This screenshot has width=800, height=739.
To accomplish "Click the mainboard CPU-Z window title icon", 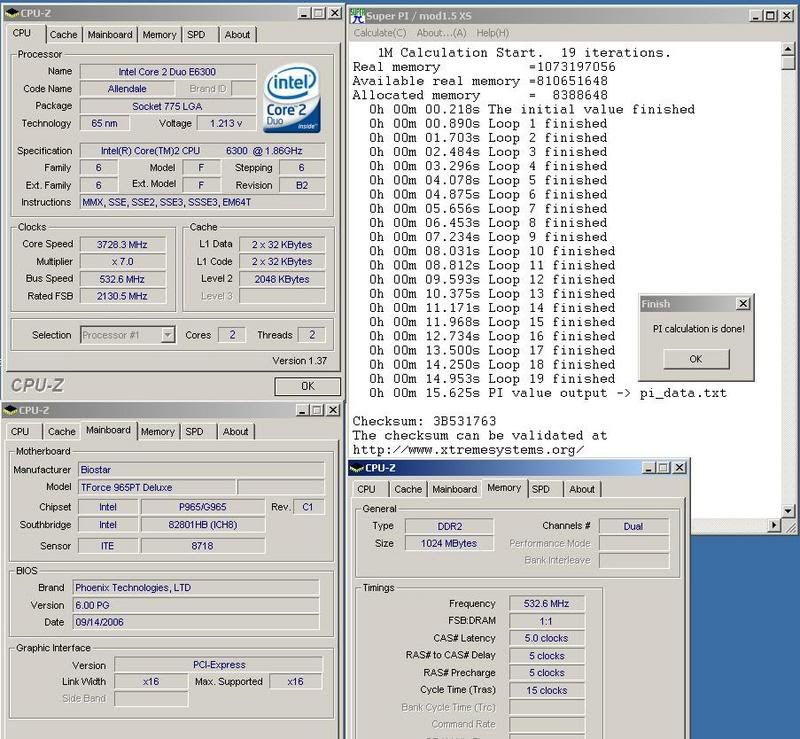I will pyautogui.click(x=10, y=410).
